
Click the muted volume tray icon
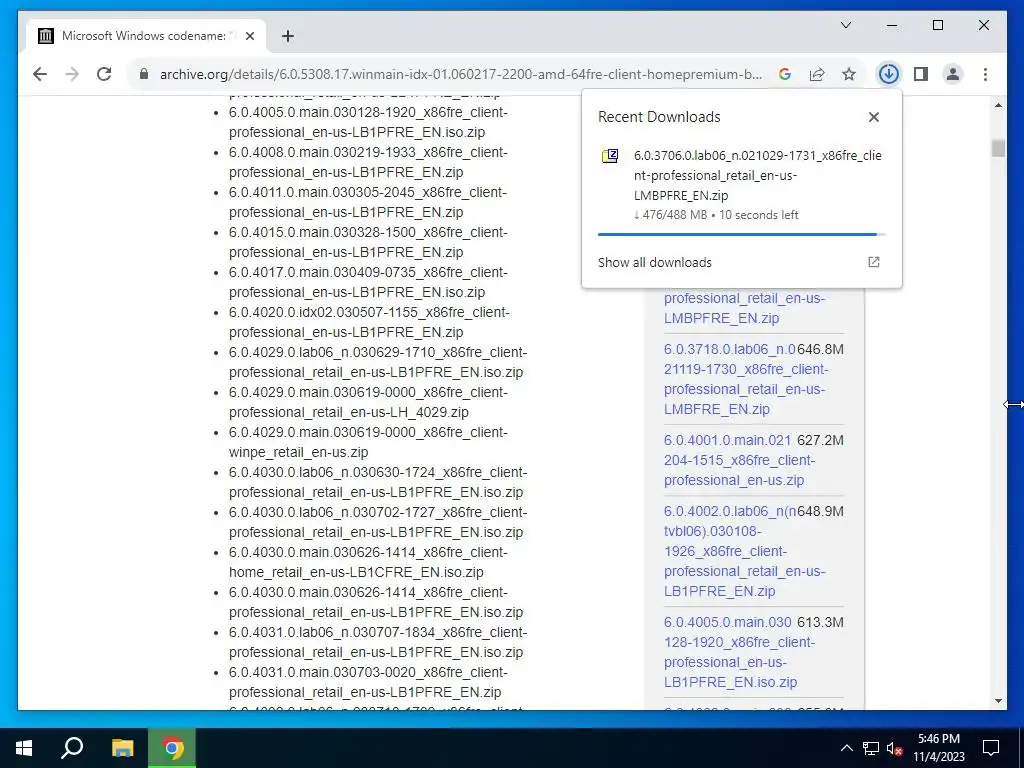pos(895,748)
